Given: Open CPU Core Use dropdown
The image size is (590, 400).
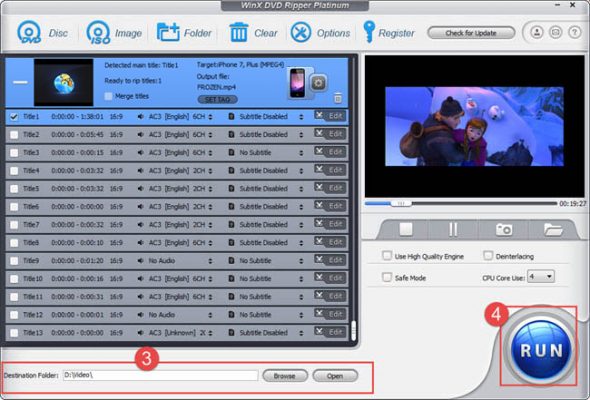Looking at the screenshot, I should pos(541,277).
